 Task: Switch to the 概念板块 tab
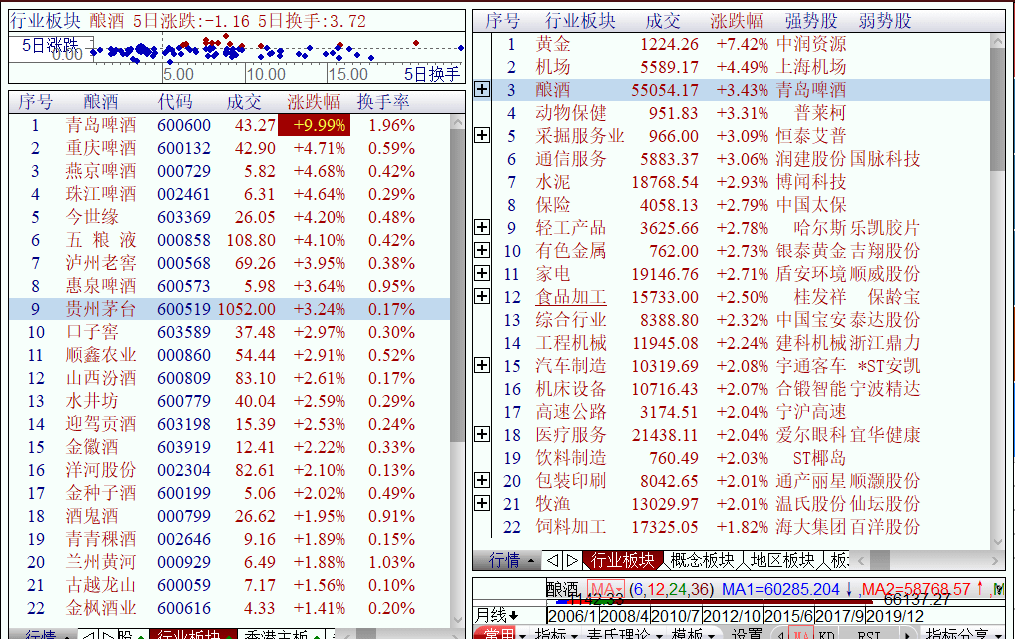703,560
